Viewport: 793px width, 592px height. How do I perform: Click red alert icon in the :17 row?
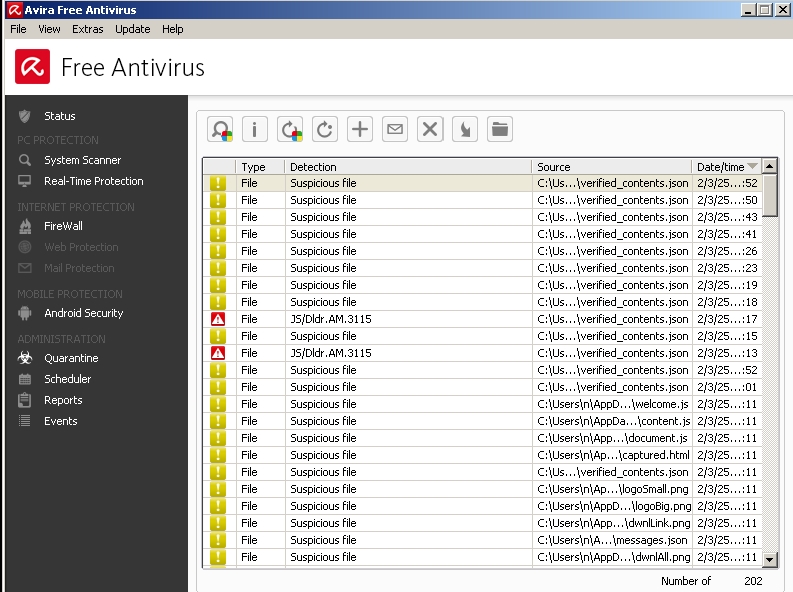(218, 319)
